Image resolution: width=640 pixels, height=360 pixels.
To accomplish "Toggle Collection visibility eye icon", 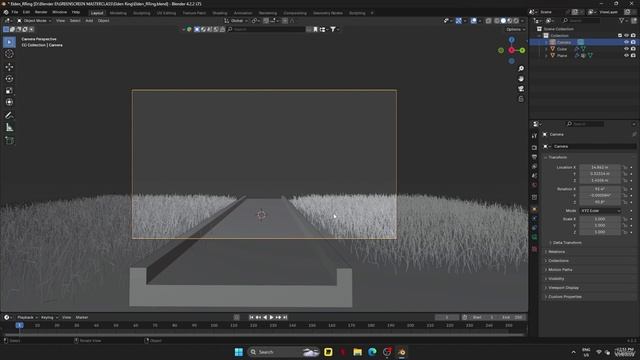I will (x=626, y=36).
